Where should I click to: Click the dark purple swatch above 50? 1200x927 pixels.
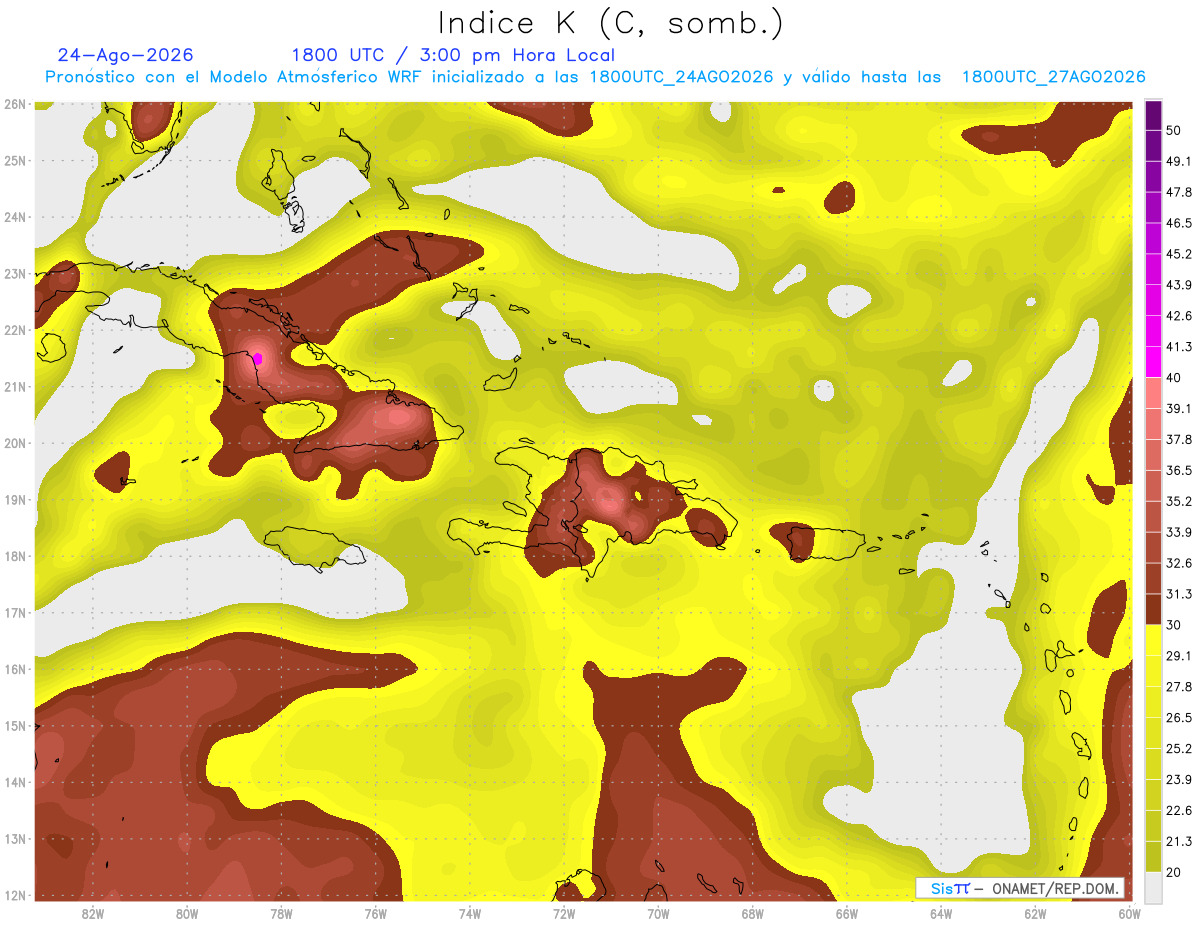click(x=1153, y=115)
